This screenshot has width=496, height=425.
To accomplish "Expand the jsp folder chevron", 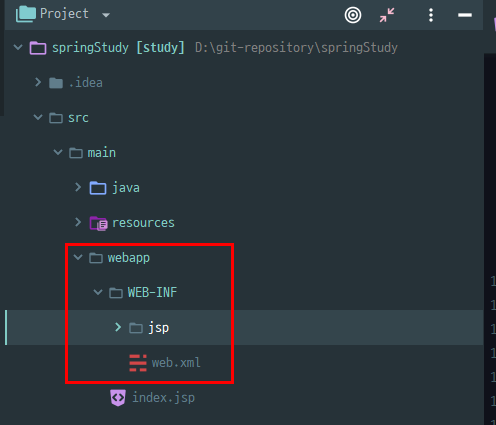I will click(x=118, y=327).
